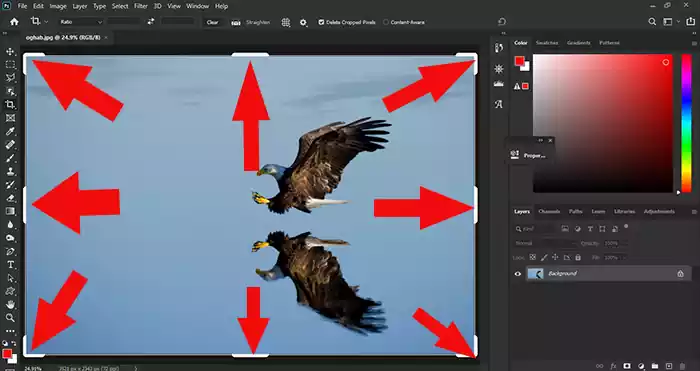Select the Gradient tool
Screen dimensions: 700x371
(10, 211)
